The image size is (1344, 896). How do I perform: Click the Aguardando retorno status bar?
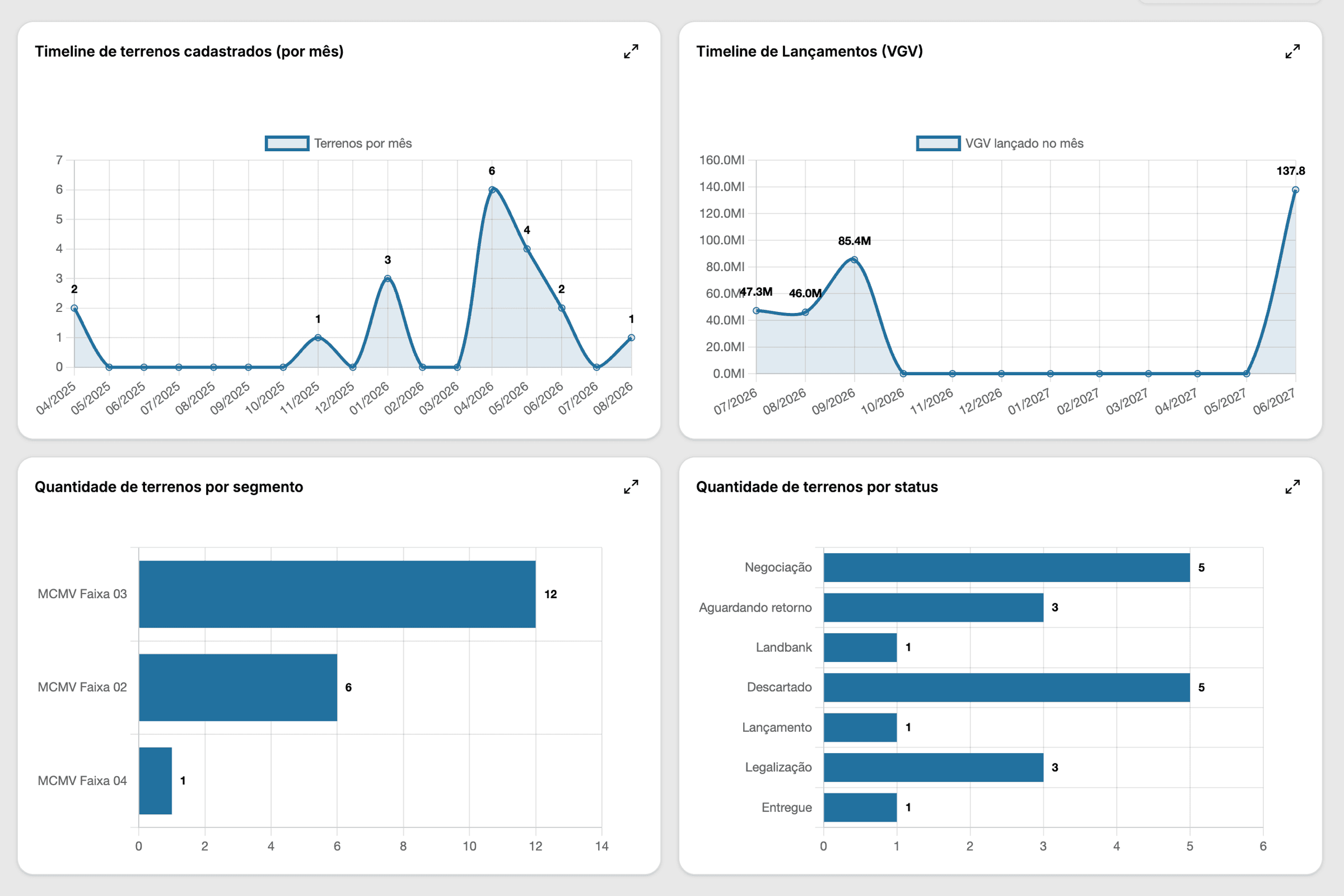(x=934, y=608)
